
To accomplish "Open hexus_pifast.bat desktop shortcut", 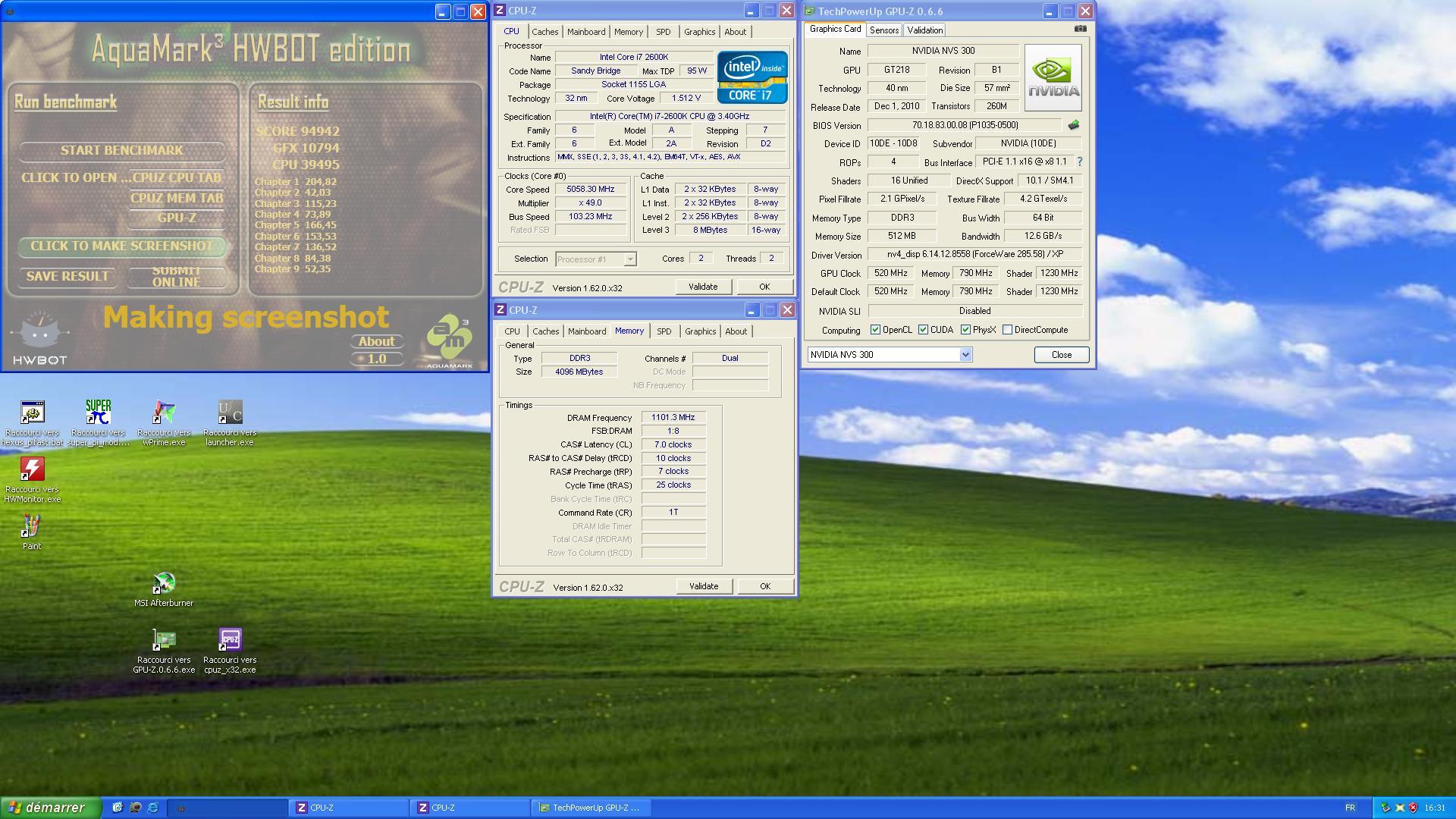I will point(32,423).
